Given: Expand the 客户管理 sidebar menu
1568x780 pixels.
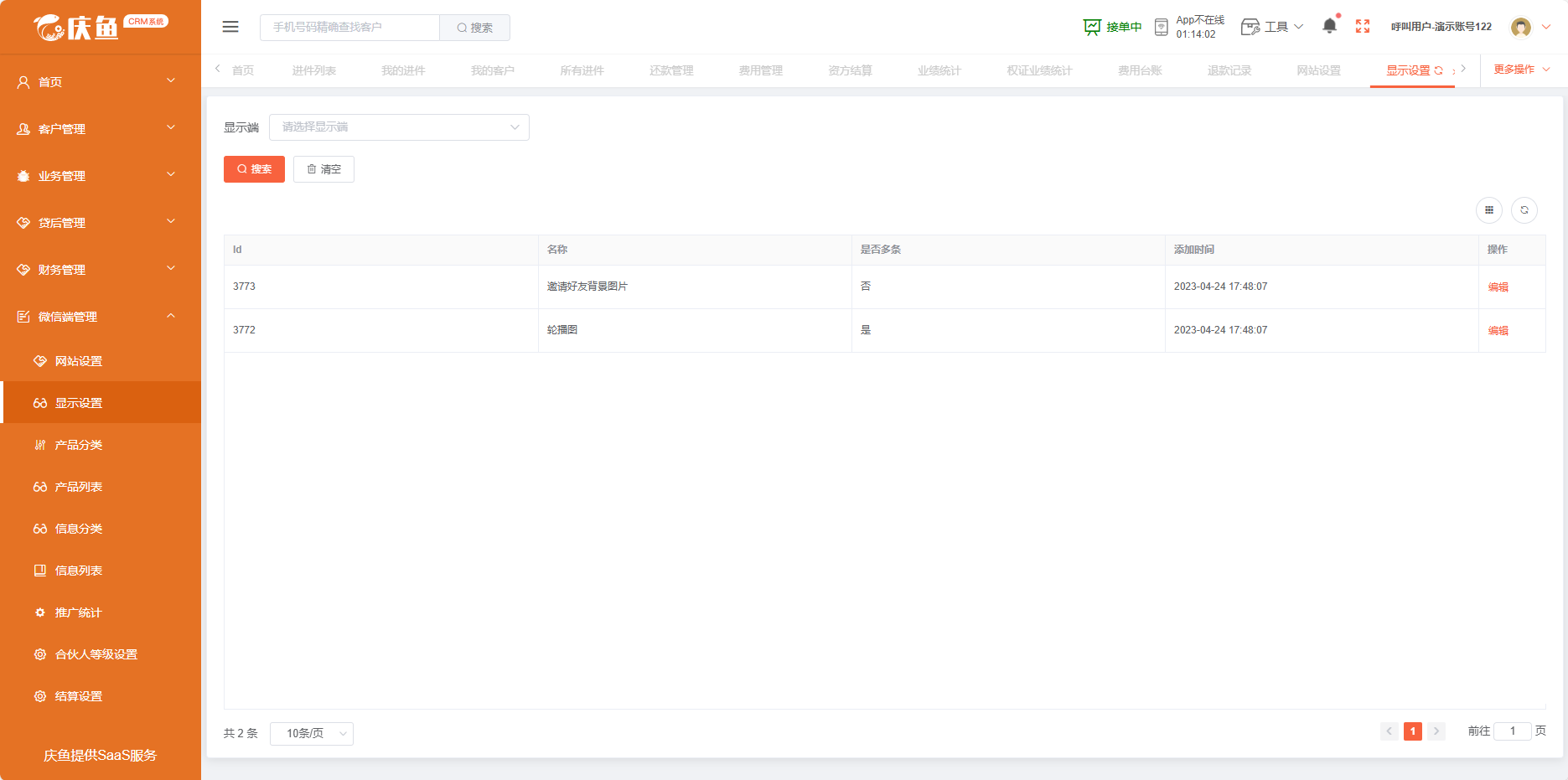Looking at the screenshot, I should 101,129.
